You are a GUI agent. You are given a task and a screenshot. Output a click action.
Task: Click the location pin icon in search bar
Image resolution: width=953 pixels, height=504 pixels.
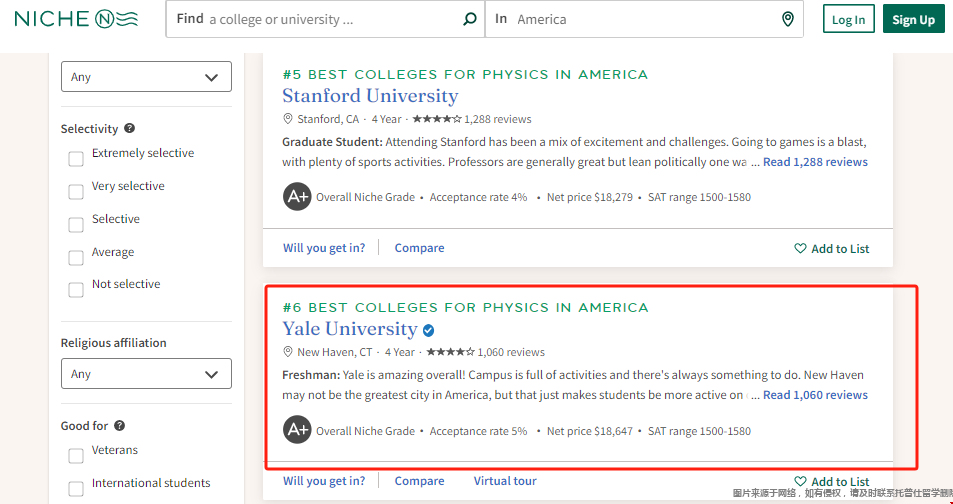pos(788,19)
